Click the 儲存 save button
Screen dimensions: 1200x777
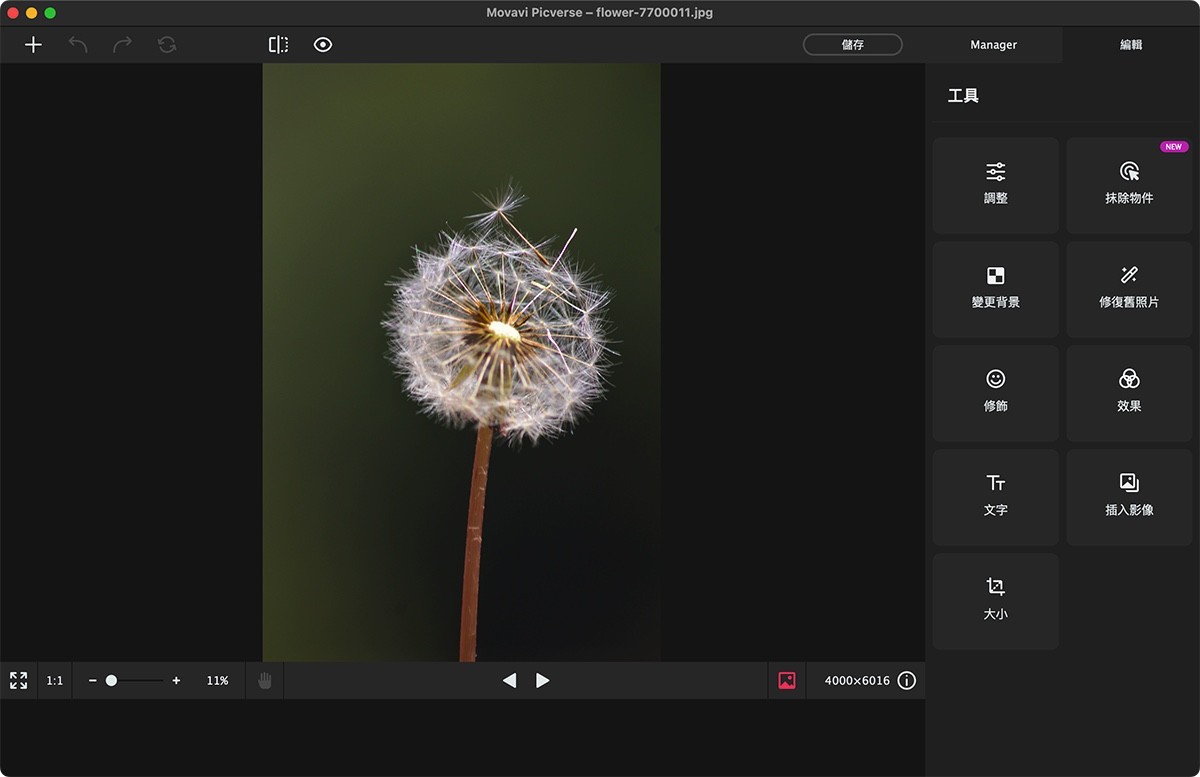pos(852,44)
